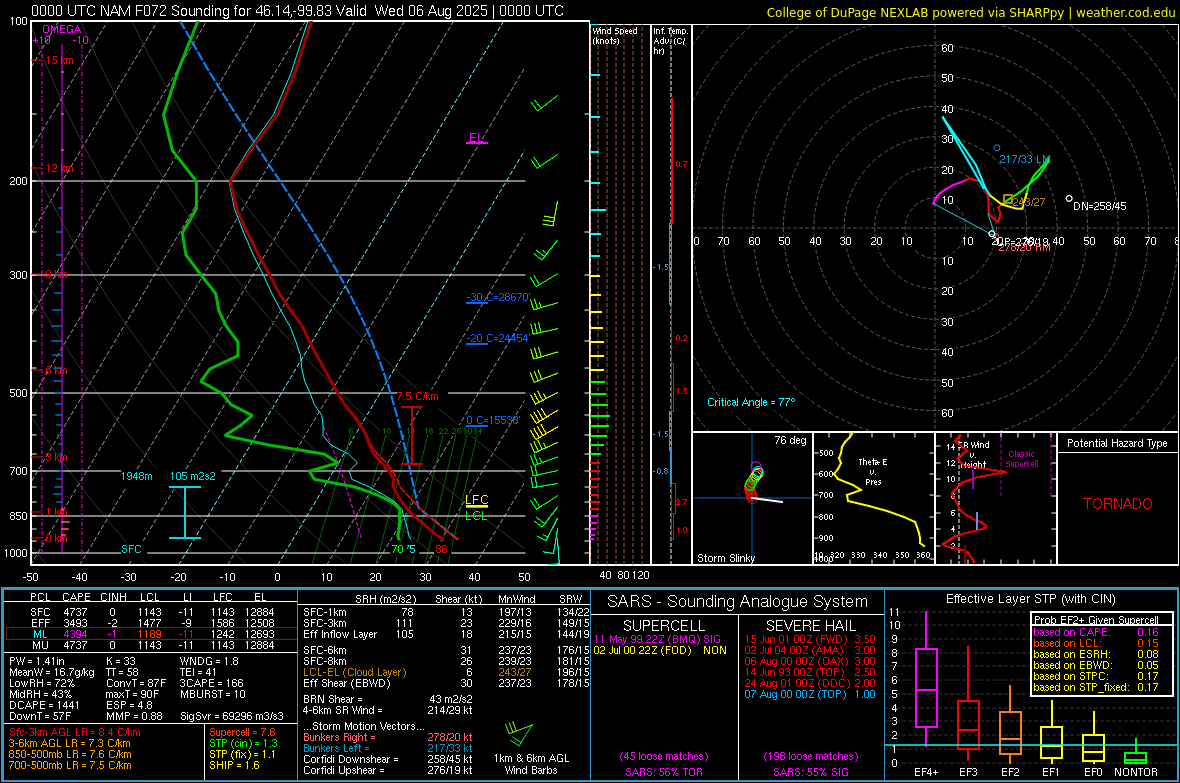The image size is (1180, 783).
Task: Click the 'Bunkers Right = 278/20 kt' line
Action: (388, 737)
